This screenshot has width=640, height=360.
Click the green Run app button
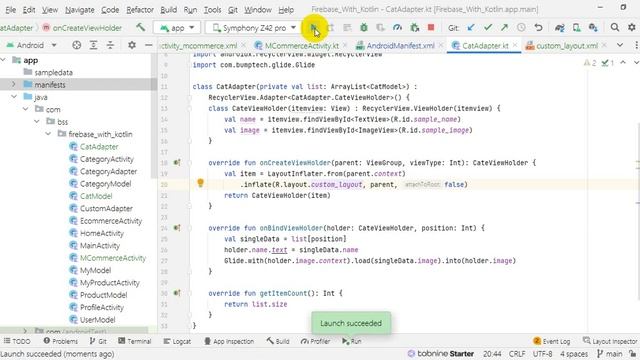click(313, 28)
